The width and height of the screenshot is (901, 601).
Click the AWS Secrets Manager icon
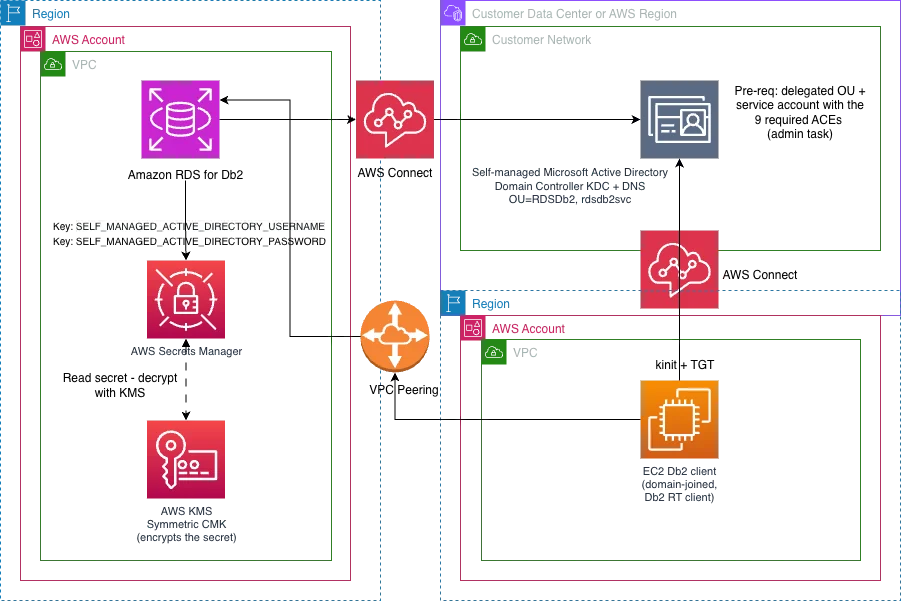pos(186,299)
